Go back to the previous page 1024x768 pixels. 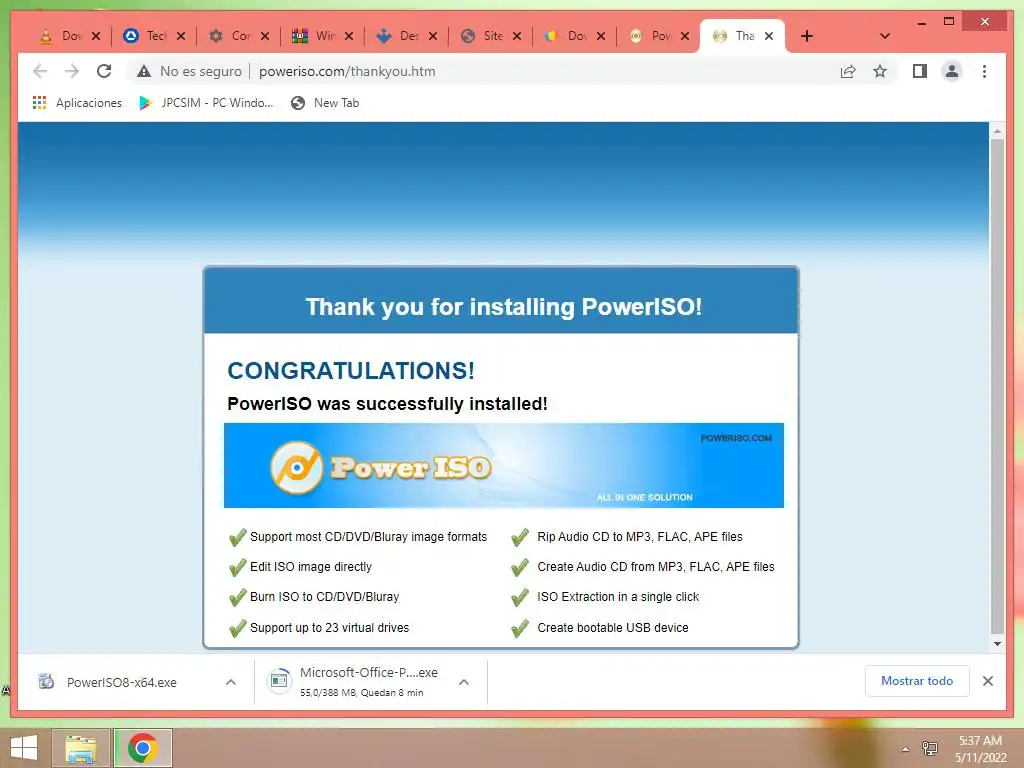click(40, 71)
